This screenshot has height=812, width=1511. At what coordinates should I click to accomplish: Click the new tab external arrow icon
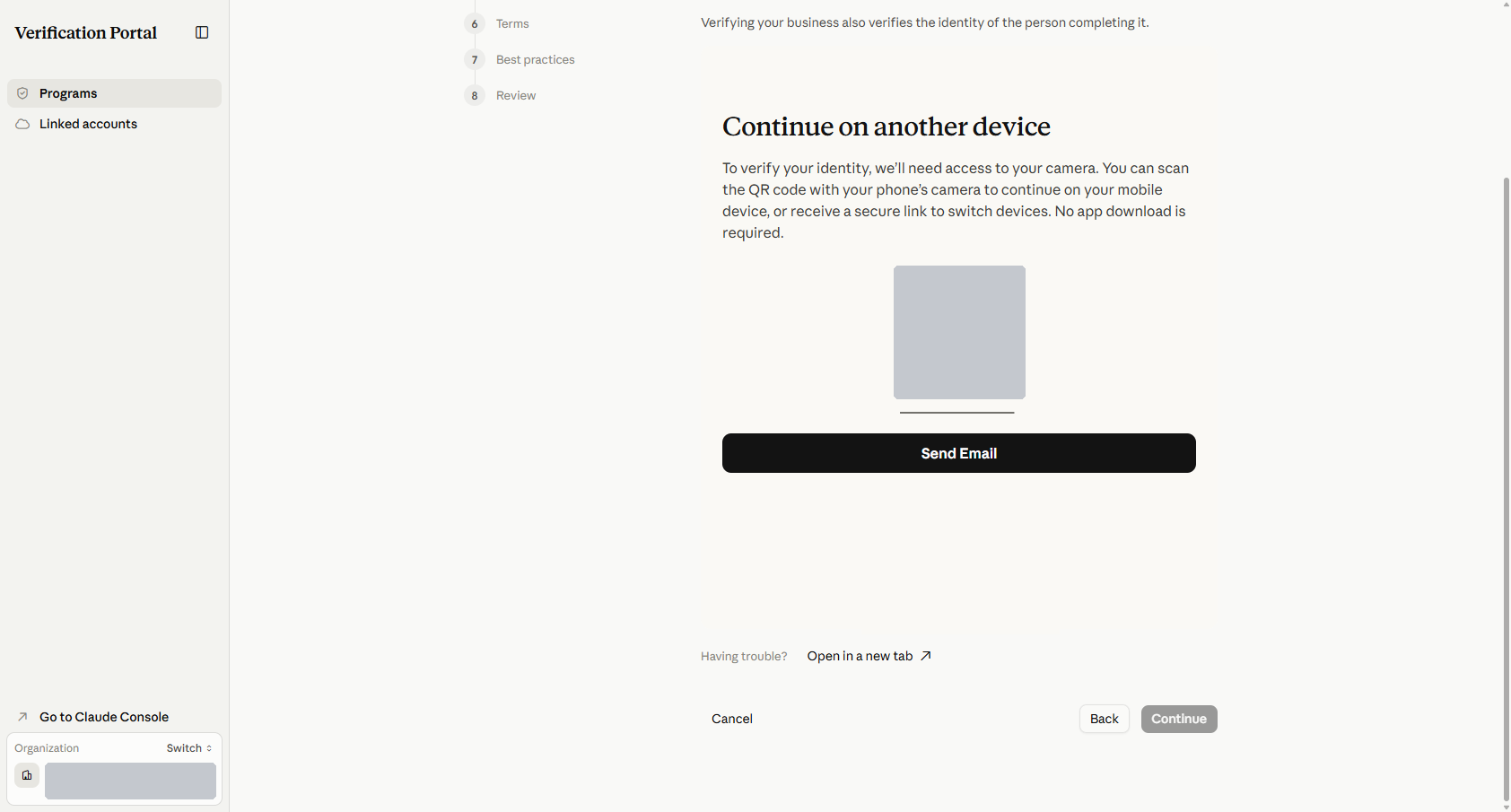click(926, 656)
